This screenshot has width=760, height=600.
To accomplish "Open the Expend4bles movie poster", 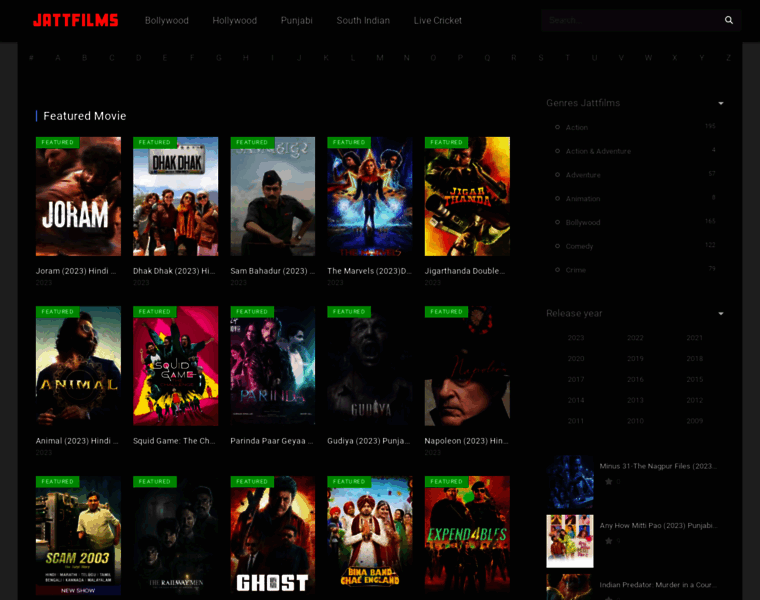I will pyautogui.click(x=467, y=536).
